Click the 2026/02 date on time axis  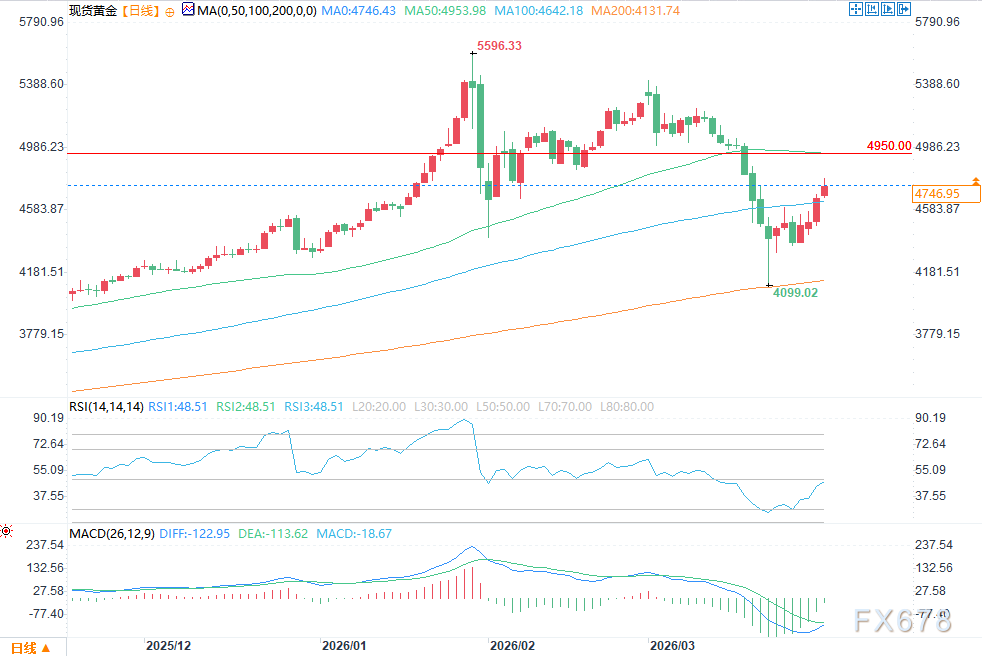click(510, 645)
